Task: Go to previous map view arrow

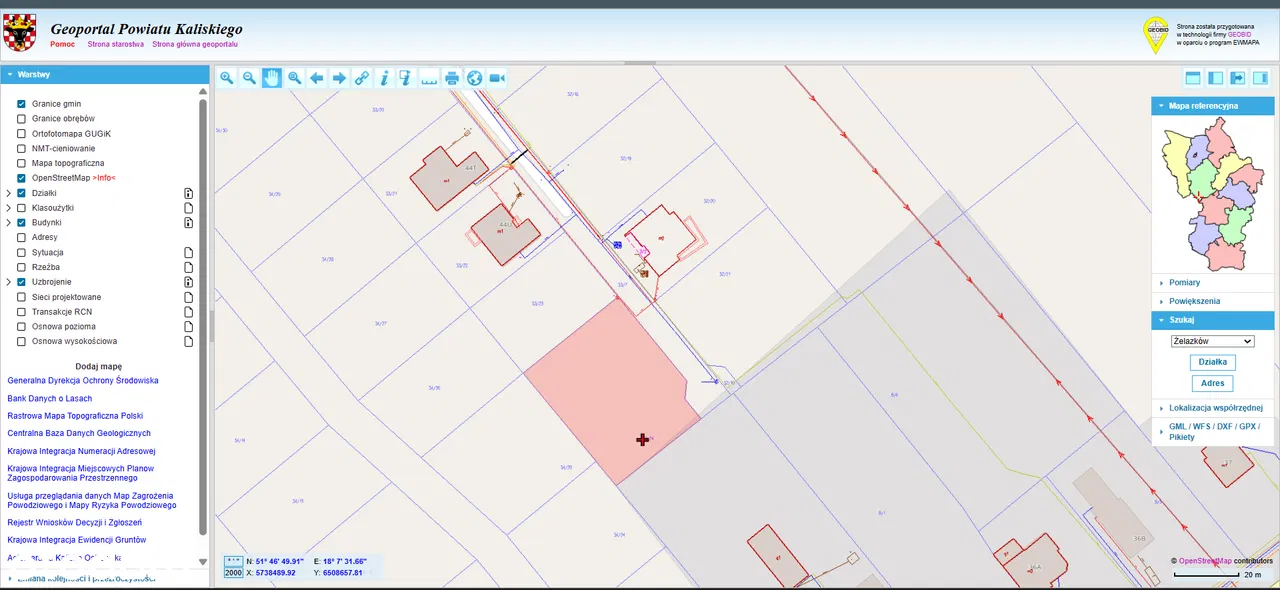Action: 317,78
